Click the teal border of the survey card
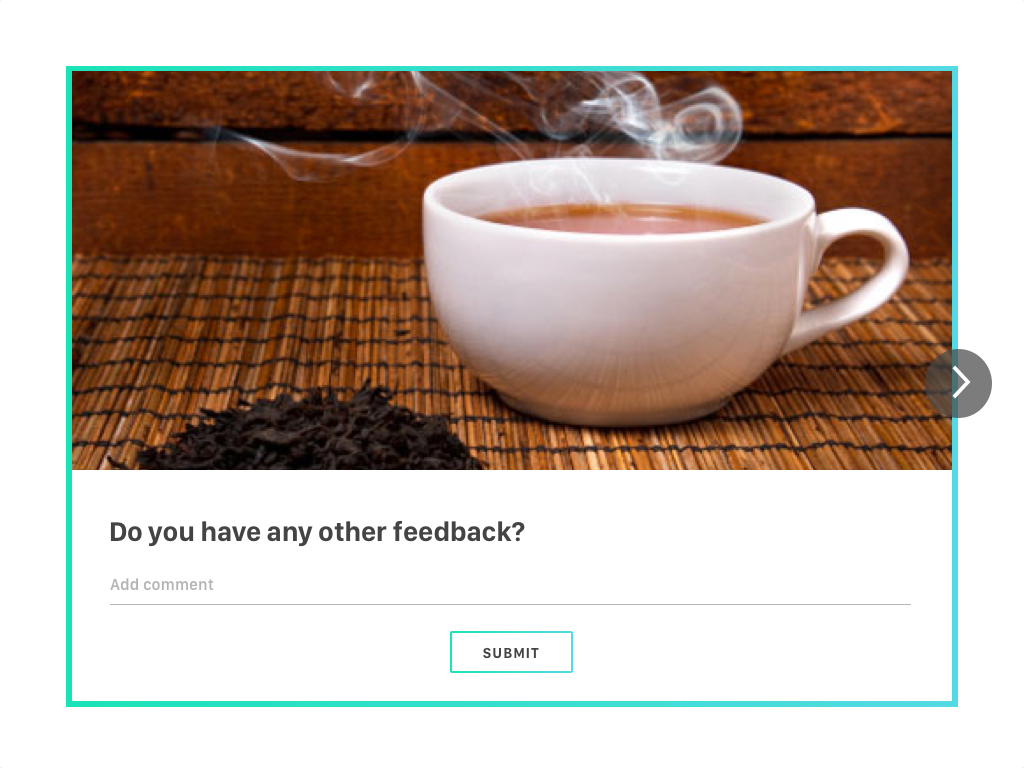The height and width of the screenshot is (768, 1024). (x=511, y=704)
